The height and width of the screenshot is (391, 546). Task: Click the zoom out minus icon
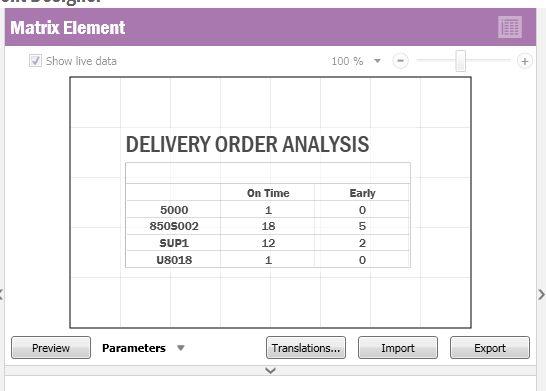point(400,61)
